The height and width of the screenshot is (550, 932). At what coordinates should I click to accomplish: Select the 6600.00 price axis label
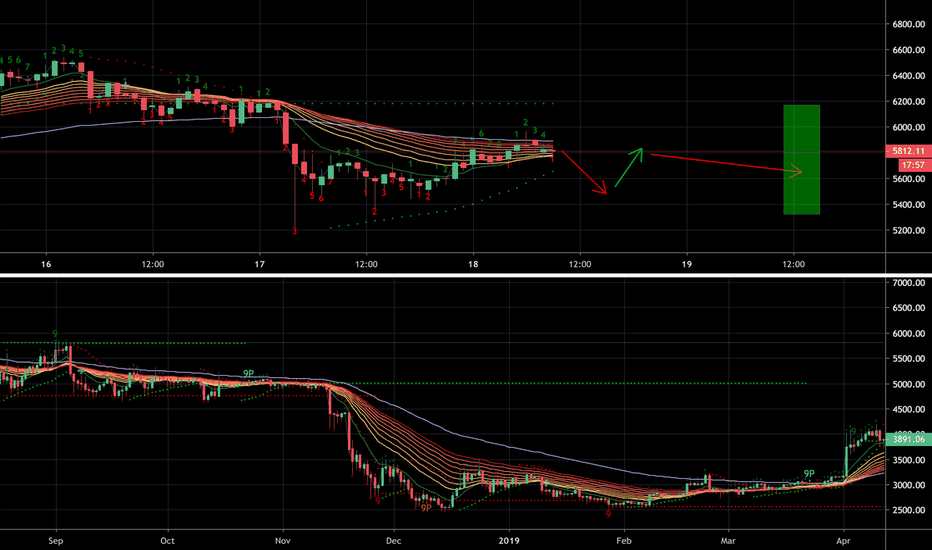coord(908,50)
